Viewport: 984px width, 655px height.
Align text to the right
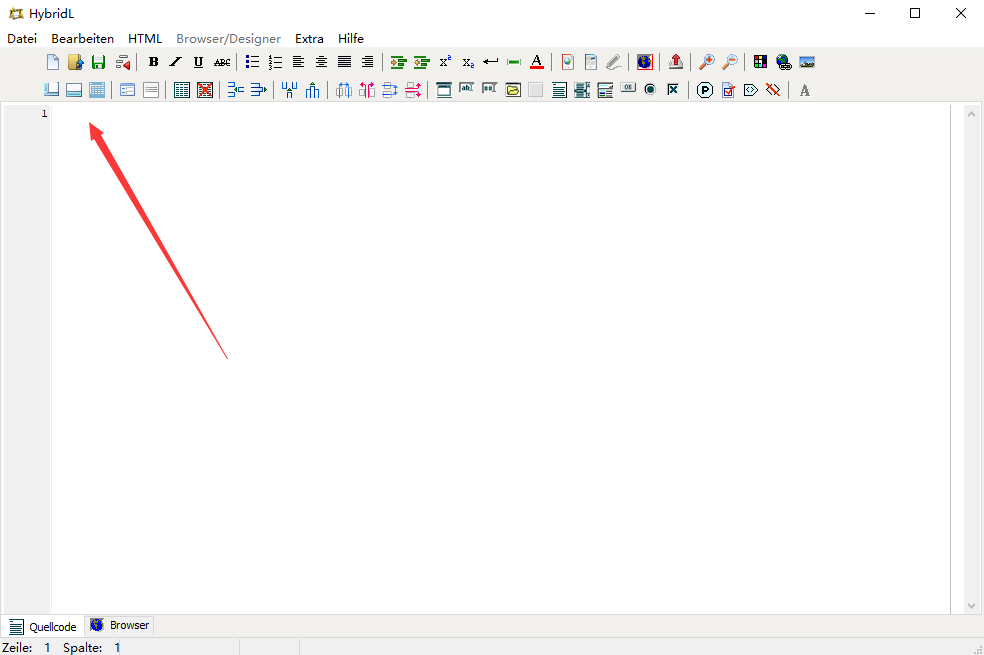tap(367, 62)
